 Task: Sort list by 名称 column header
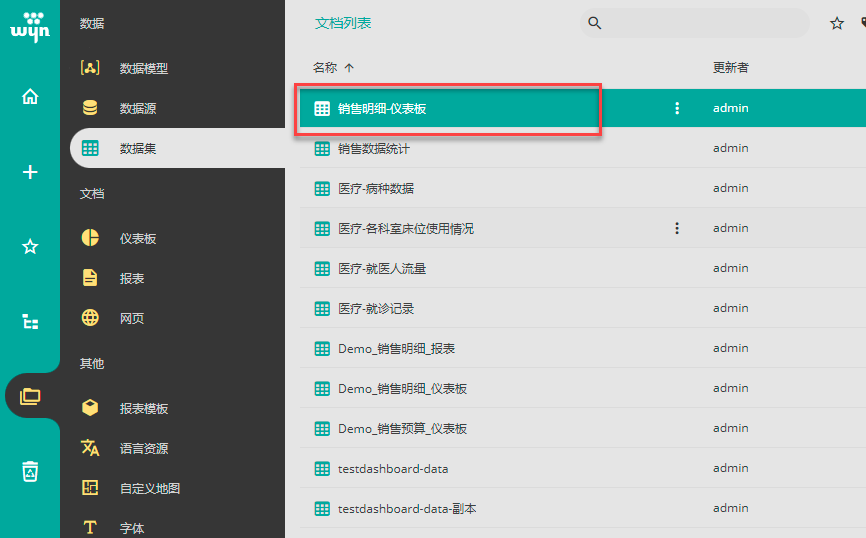pyautogui.click(x=326, y=68)
